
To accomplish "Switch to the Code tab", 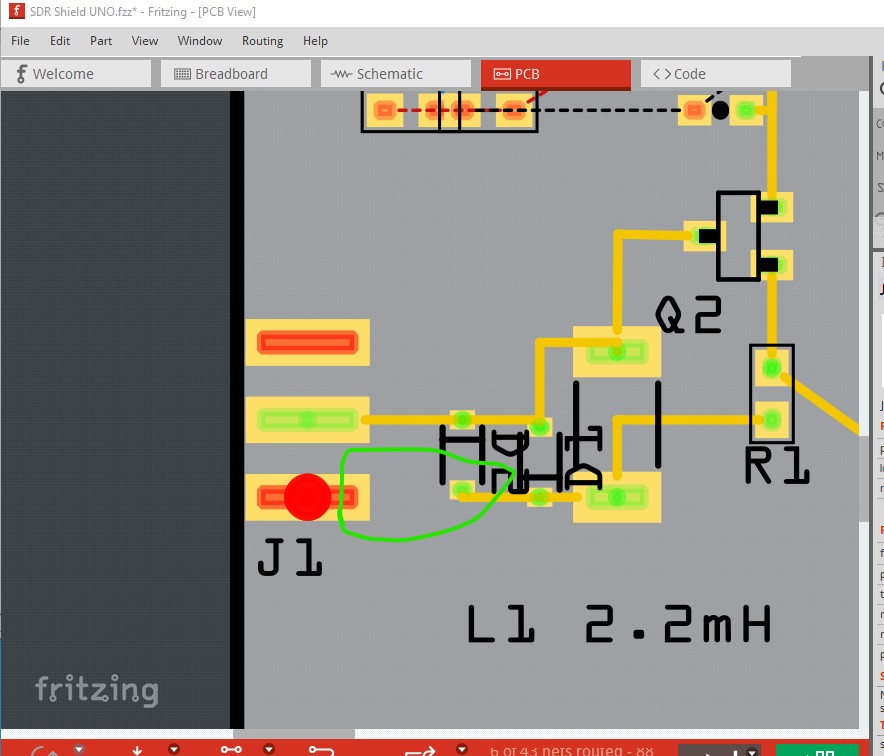I will click(x=716, y=74).
